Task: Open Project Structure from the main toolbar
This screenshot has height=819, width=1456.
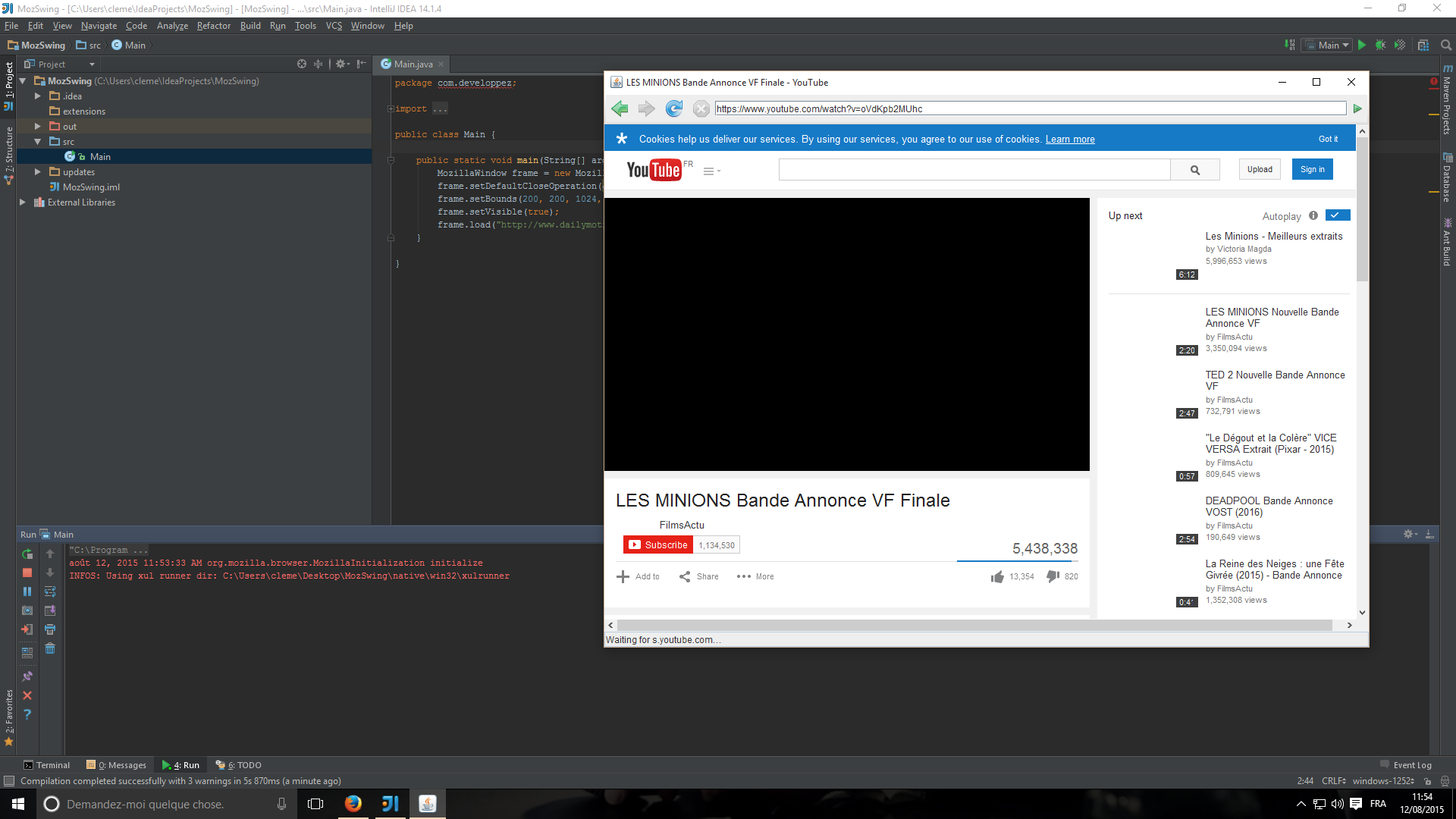Action: tap(1423, 45)
